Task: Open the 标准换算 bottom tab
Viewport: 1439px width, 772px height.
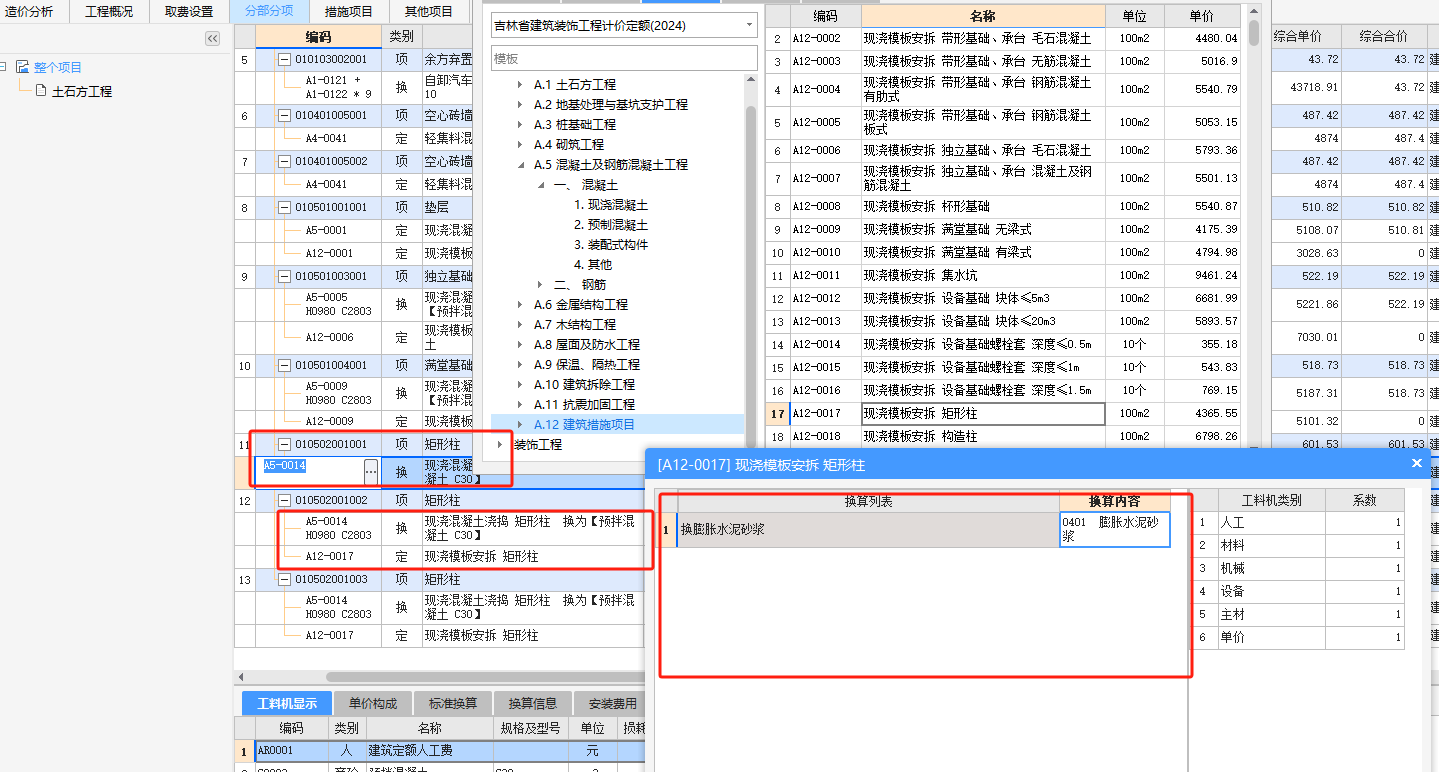Action: pyautogui.click(x=453, y=703)
